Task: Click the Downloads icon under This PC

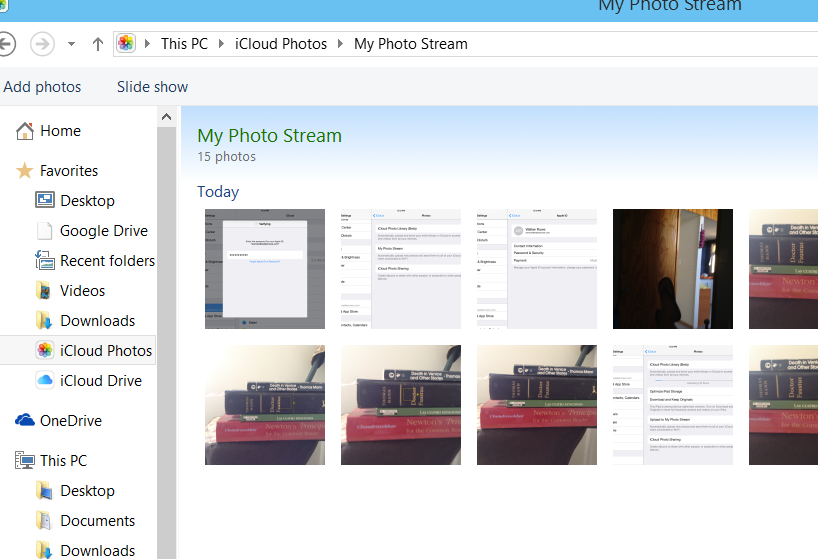Action: pos(44,550)
